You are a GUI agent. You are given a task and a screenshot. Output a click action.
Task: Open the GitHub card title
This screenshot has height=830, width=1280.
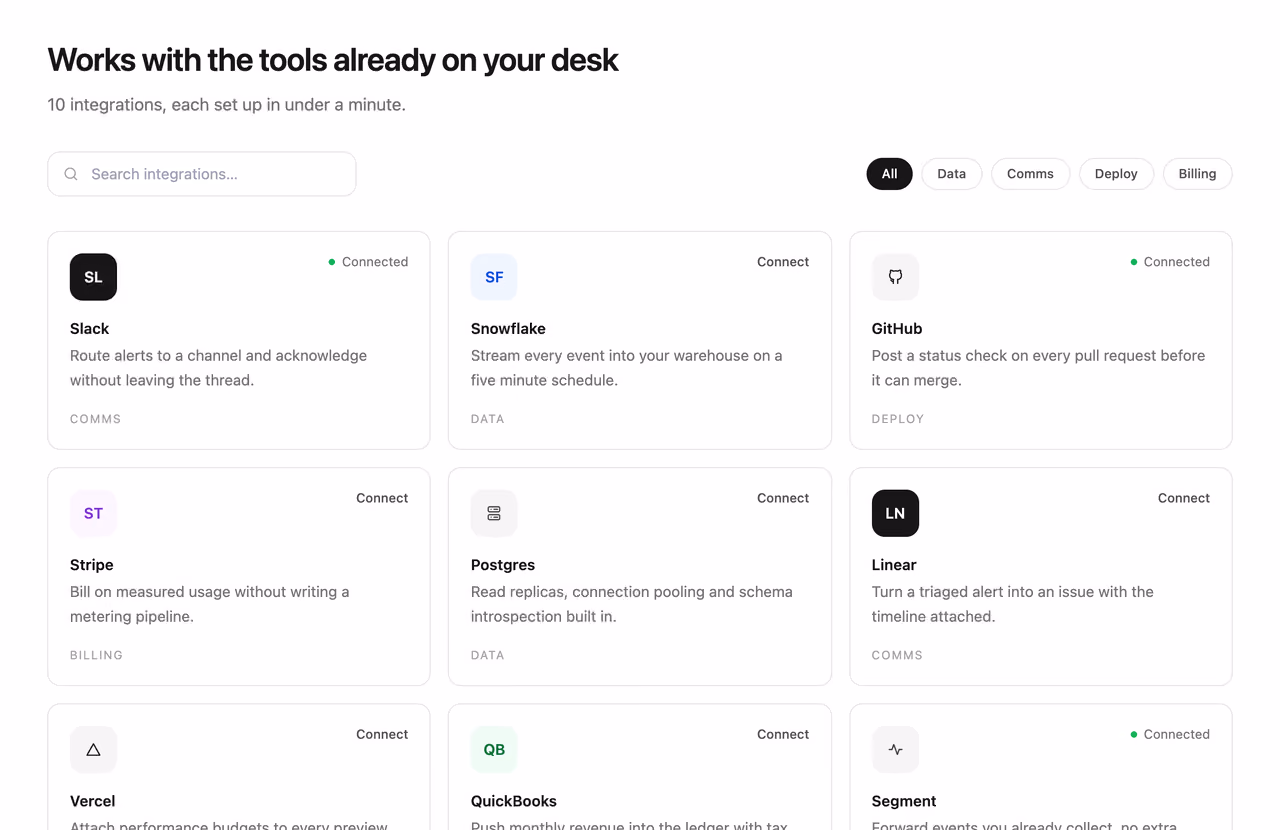pos(897,329)
